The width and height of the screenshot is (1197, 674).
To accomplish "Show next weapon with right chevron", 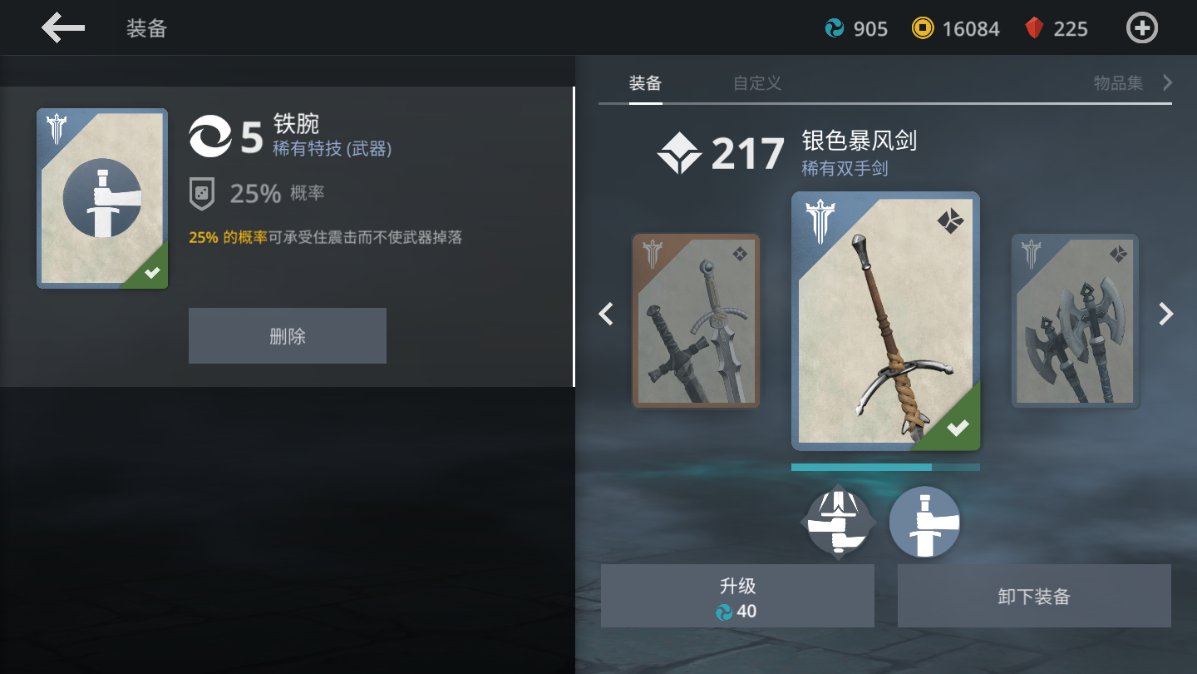I will pyautogui.click(x=1166, y=314).
